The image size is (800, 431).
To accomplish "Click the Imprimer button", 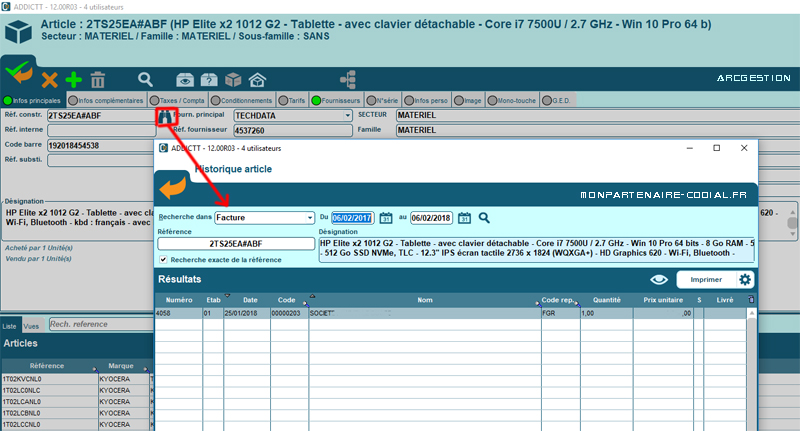I will point(706,280).
